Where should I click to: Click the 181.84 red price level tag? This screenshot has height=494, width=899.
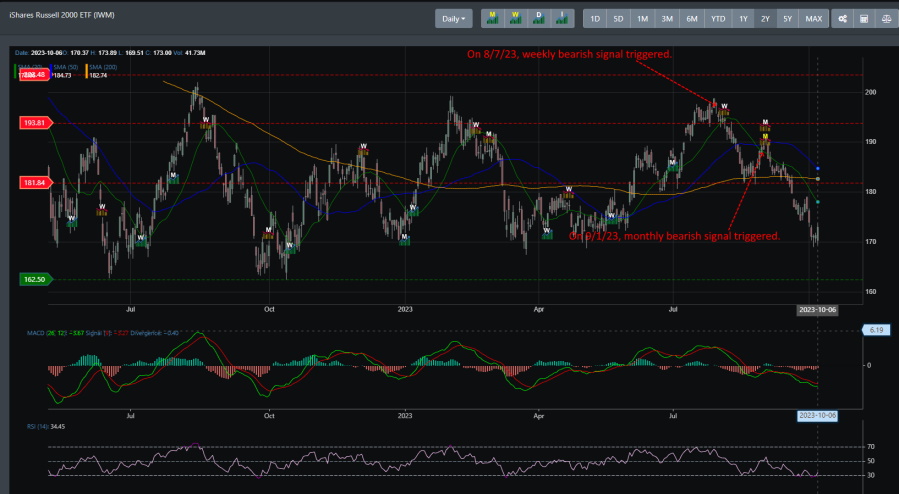click(36, 183)
